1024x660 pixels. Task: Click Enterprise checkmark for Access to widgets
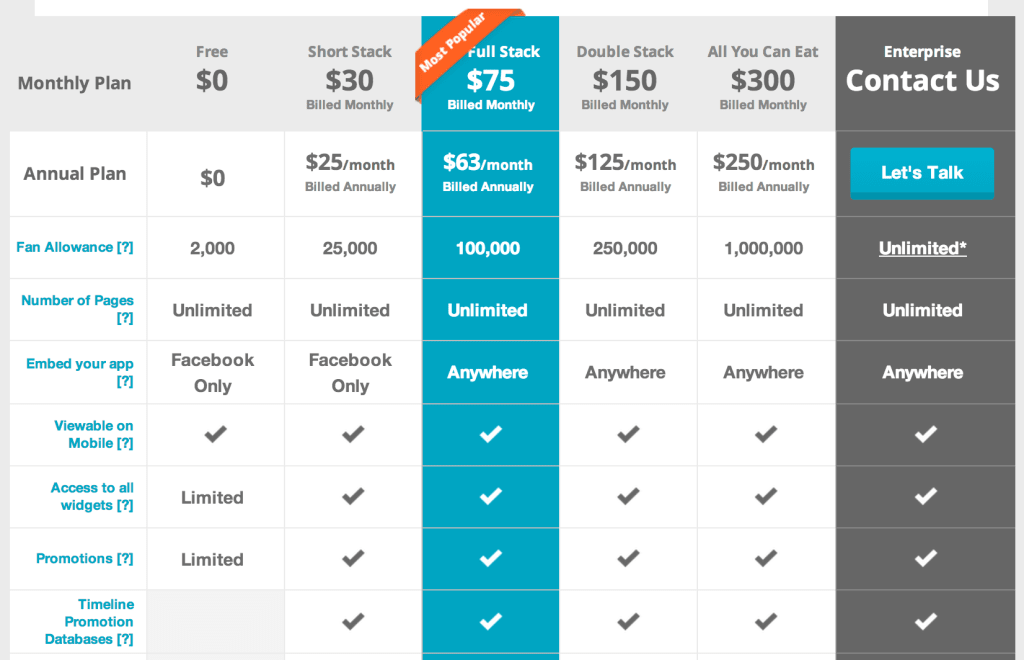click(926, 496)
